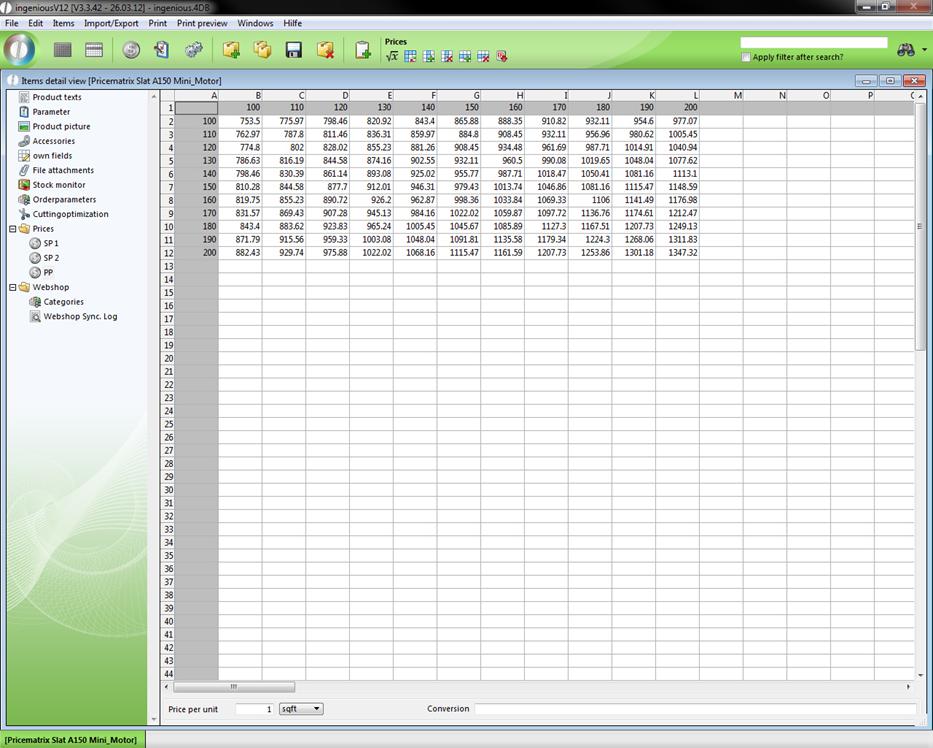Image resolution: width=933 pixels, height=748 pixels.
Task: Enable Apply filter after search checkbox
Action: tap(746, 57)
